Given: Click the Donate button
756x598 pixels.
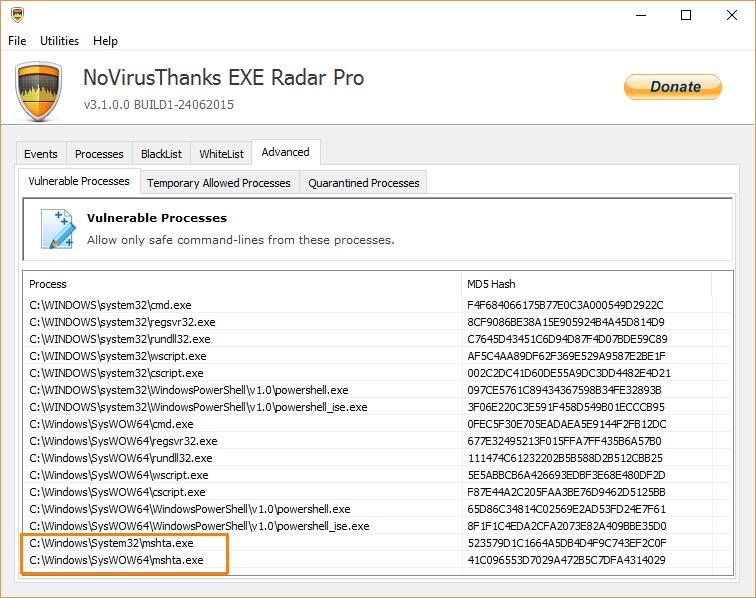Looking at the screenshot, I should [673, 87].
